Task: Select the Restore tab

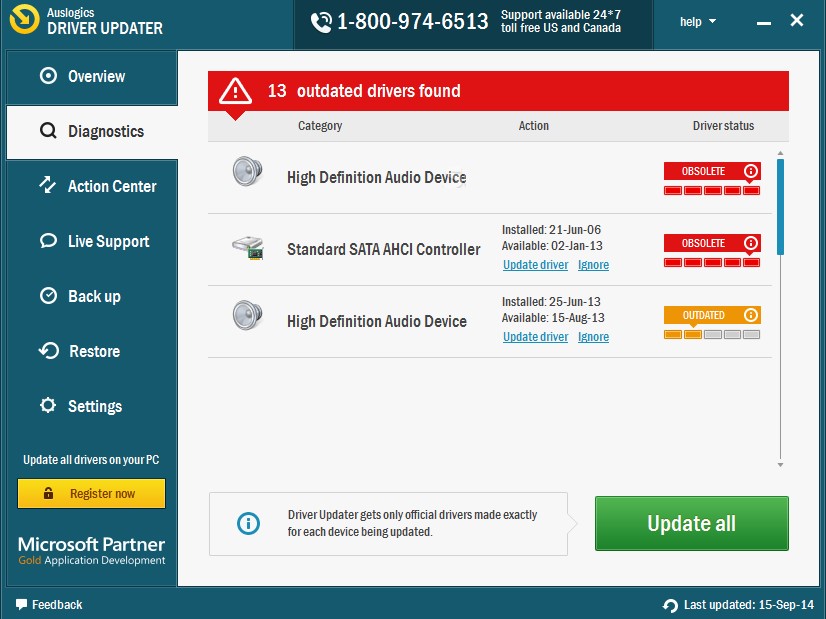Action: [x=92, y=351]
